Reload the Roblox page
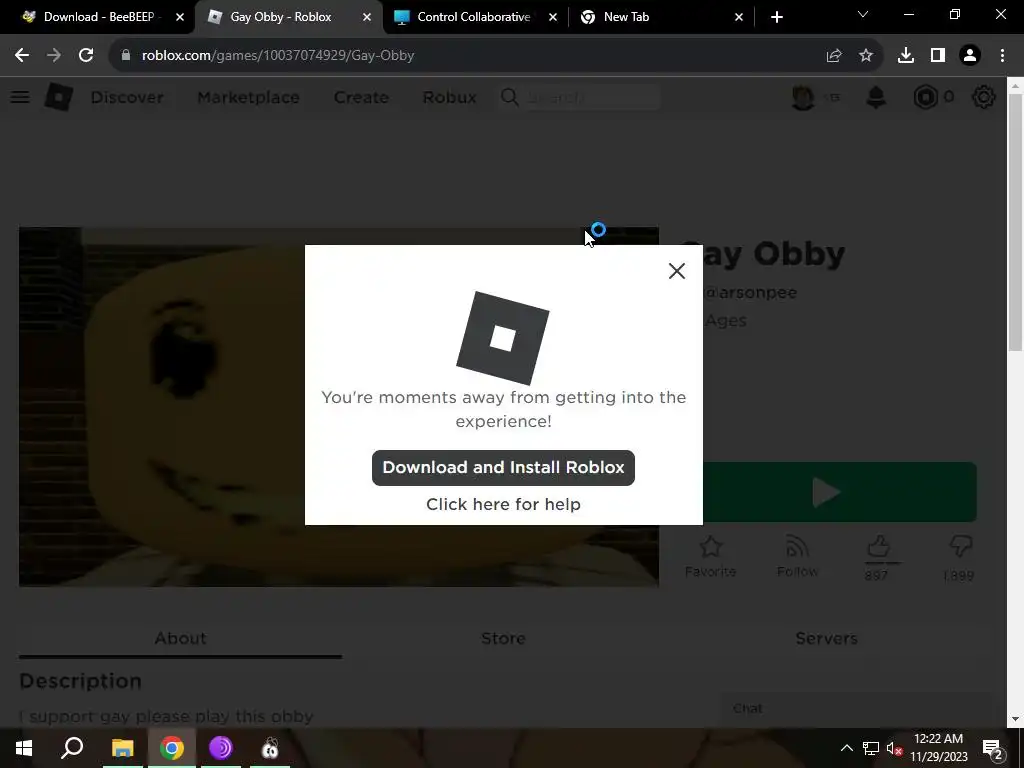Viewport: 1024px width, 768px height. click(86, 56)
